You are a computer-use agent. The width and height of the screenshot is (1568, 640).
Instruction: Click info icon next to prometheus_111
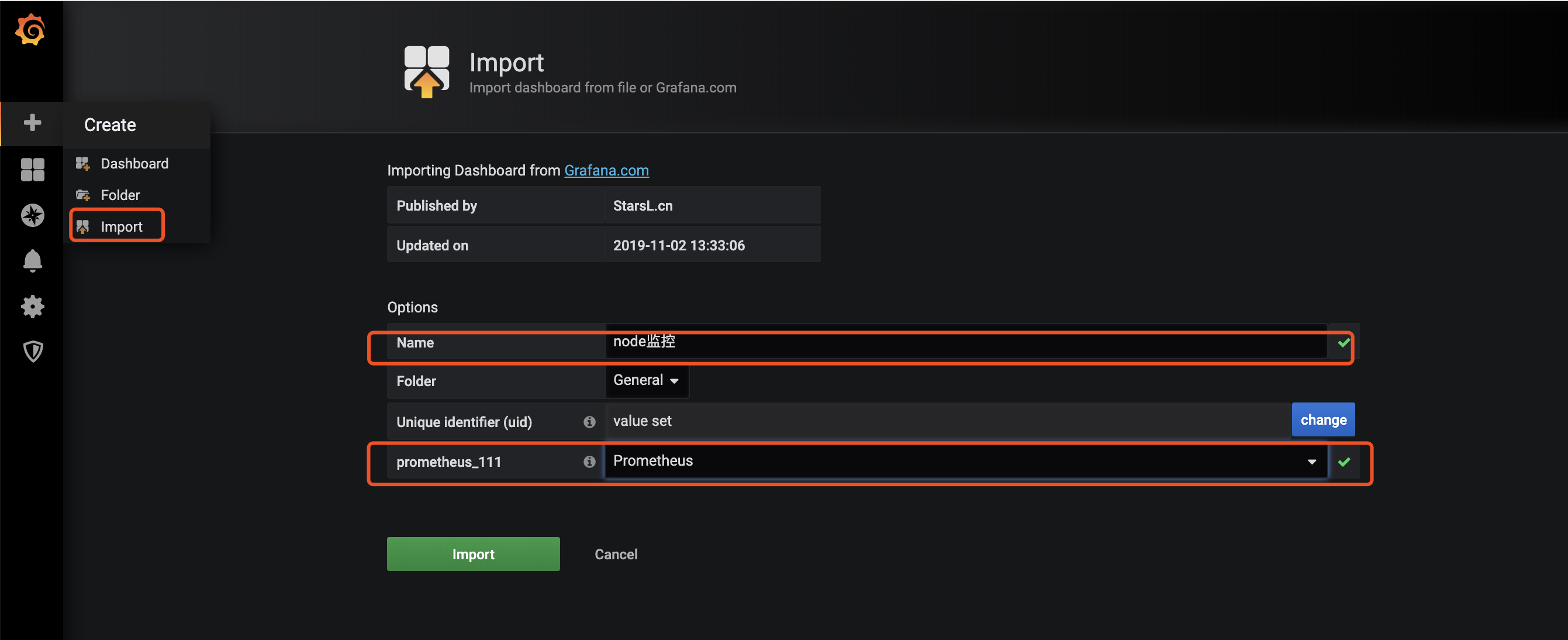tap(589, 462)
